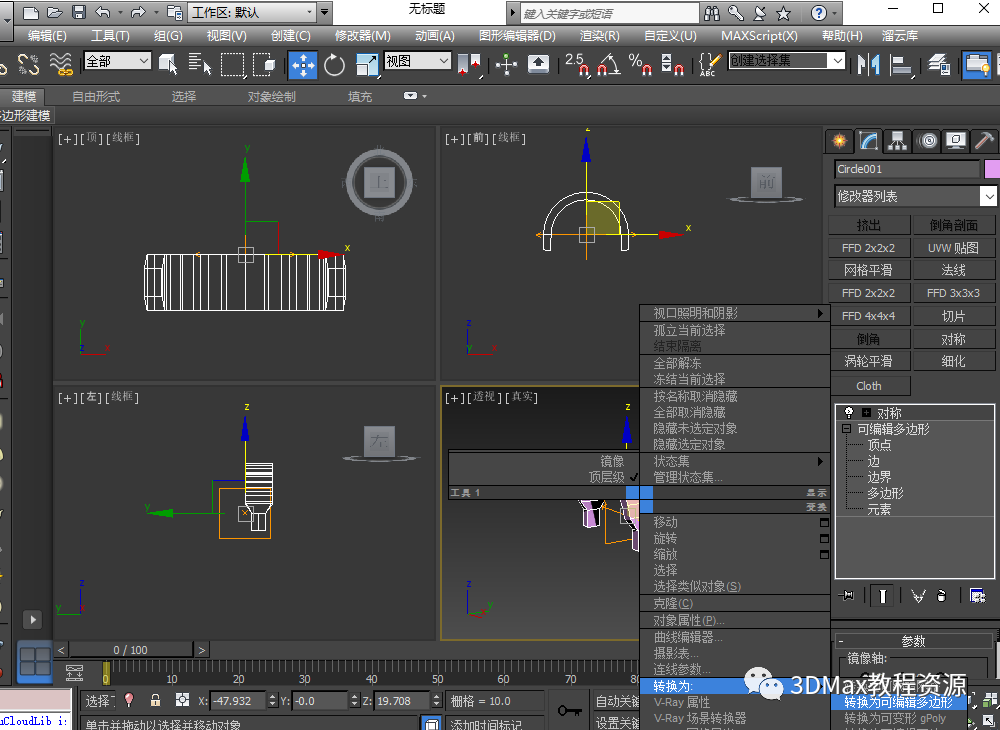Switch to the Modify command panel tab
Screen dimensions: 1000x730
[869, 141]
